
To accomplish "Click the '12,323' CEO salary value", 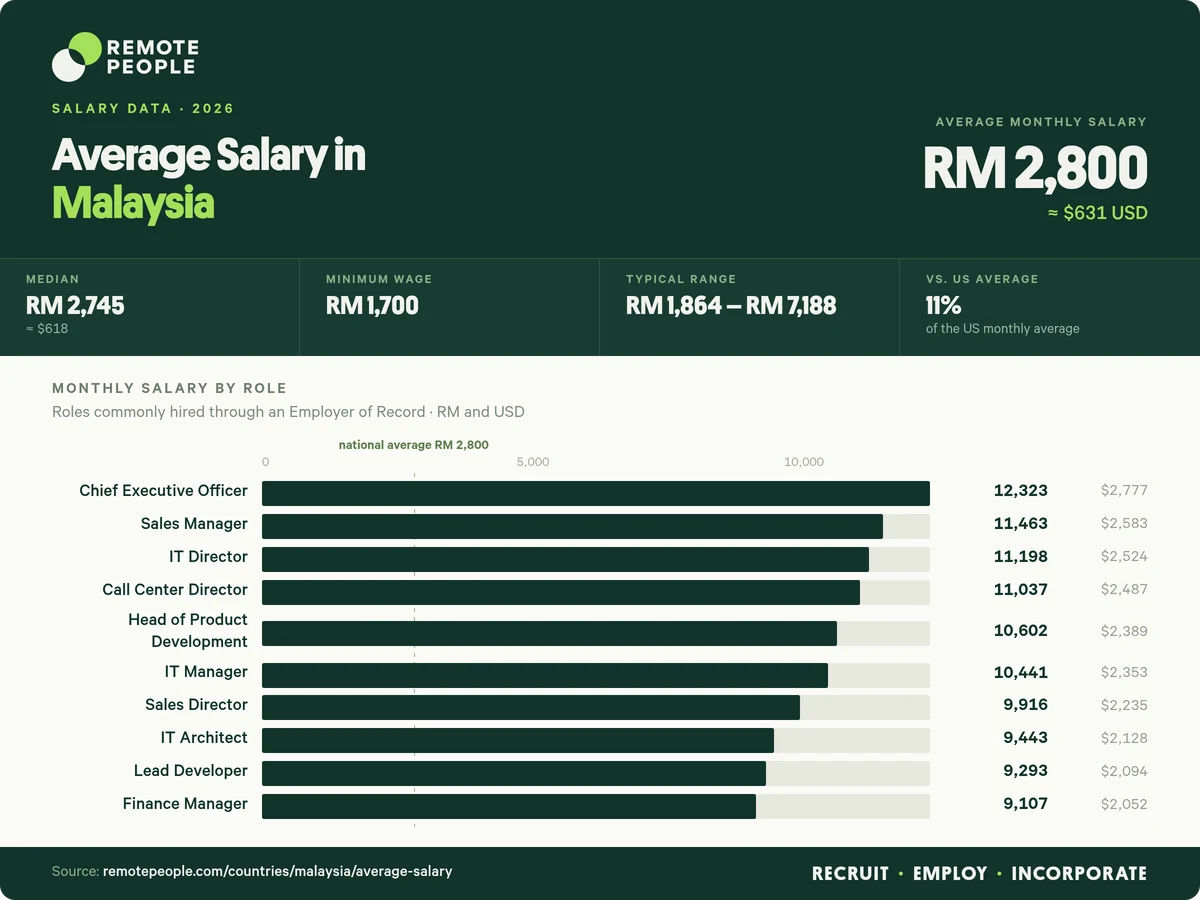I will [1021, 491].
